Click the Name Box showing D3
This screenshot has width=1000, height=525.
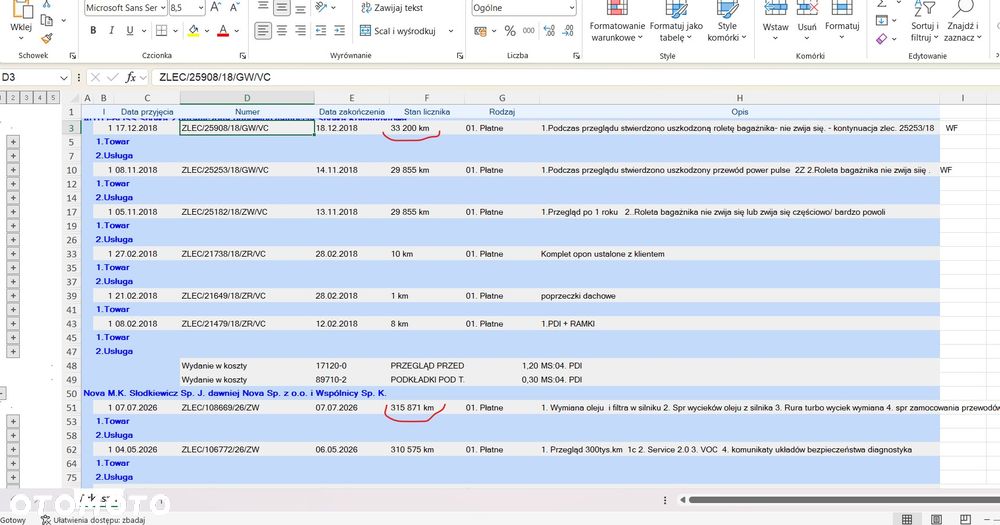coord(35,77)
